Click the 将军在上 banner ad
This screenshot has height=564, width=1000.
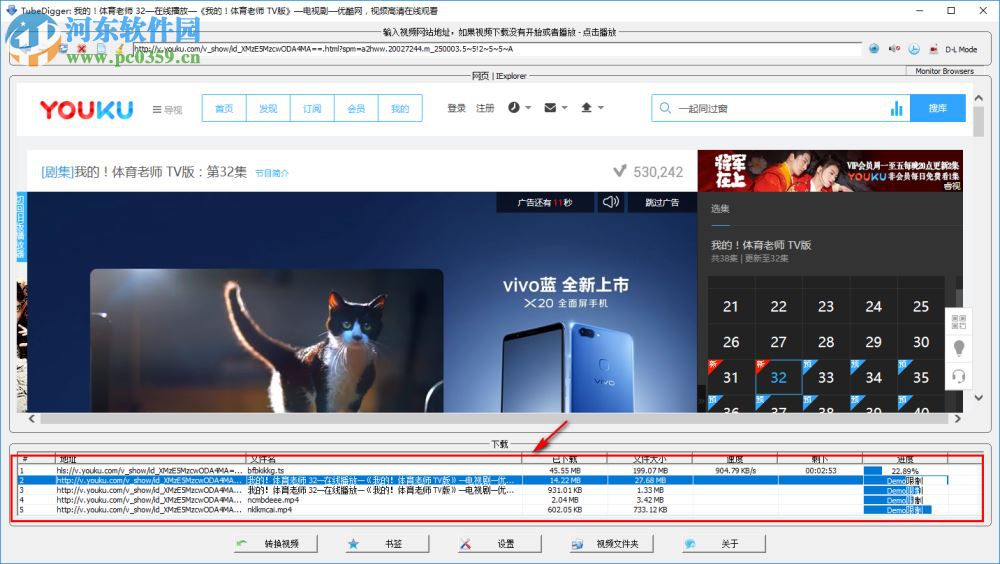[830, 170]
